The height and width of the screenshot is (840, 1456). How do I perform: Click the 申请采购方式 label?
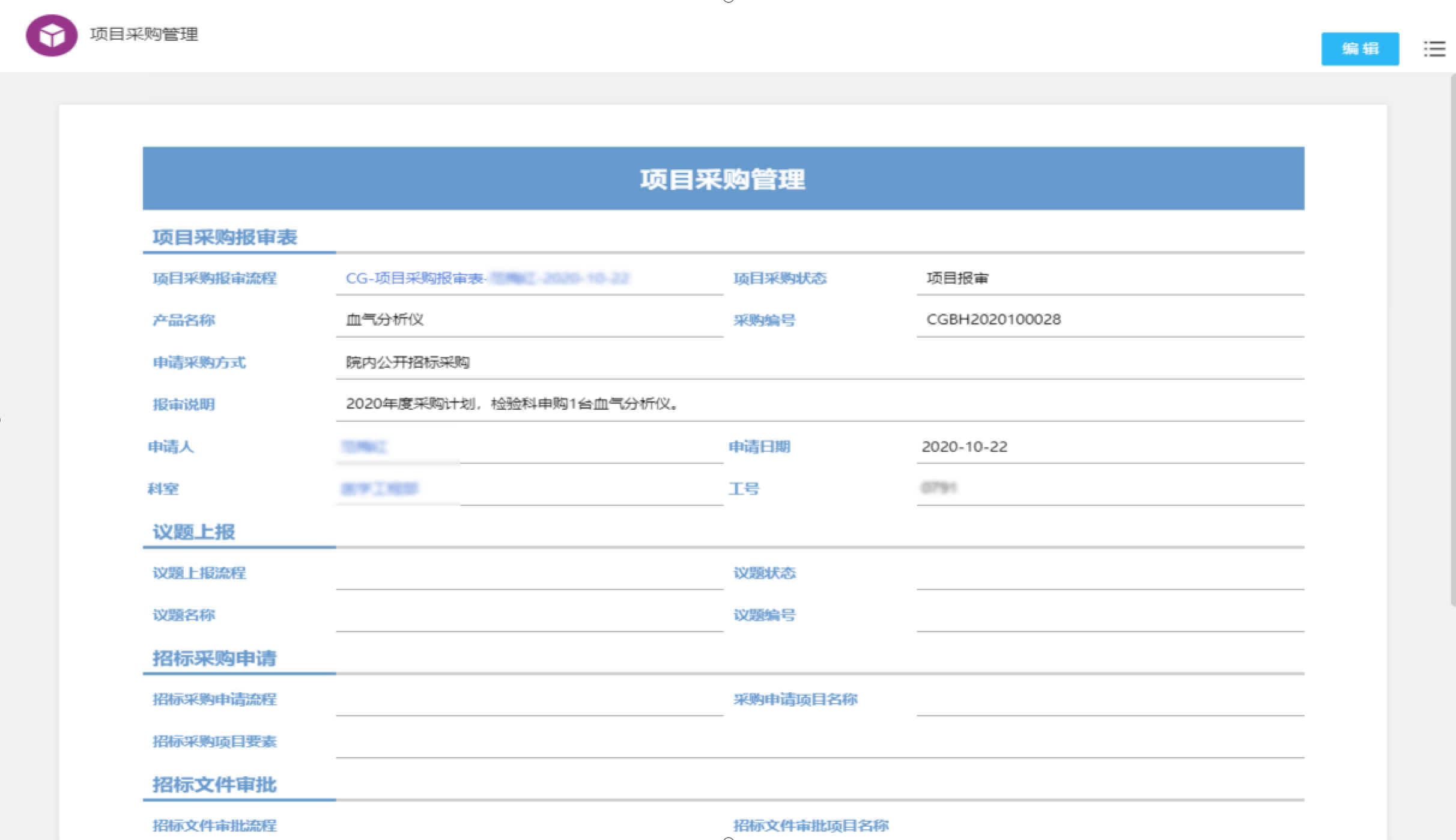199,362
